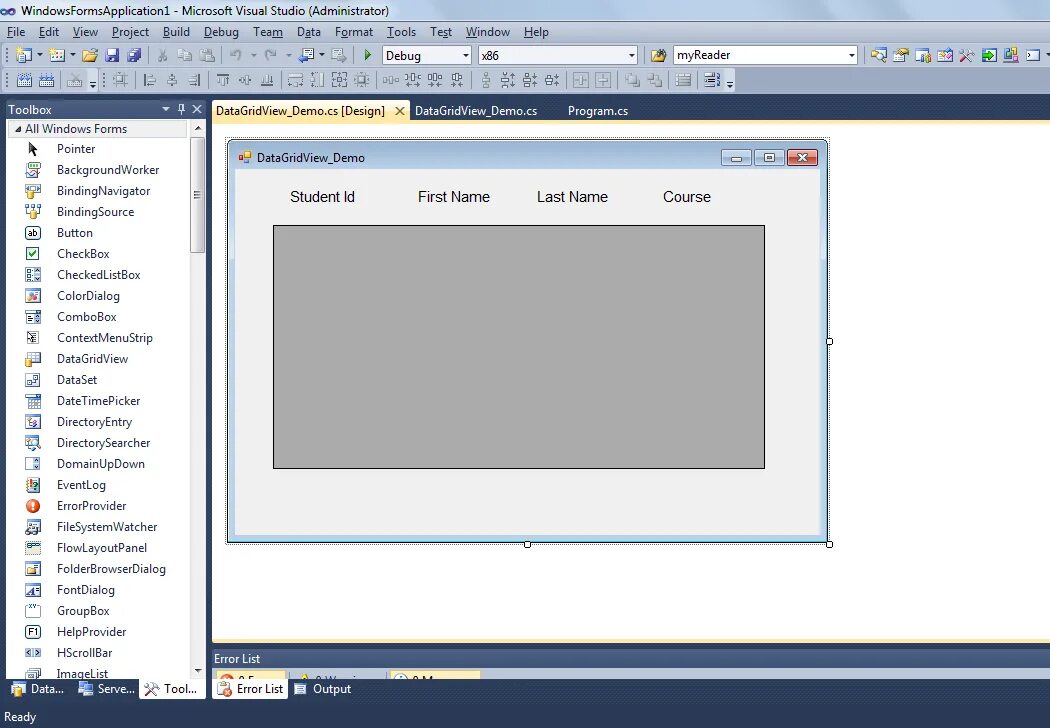Select the Last Name label on form
Screen dimensions: 1050x728
(x=572, y=197)
